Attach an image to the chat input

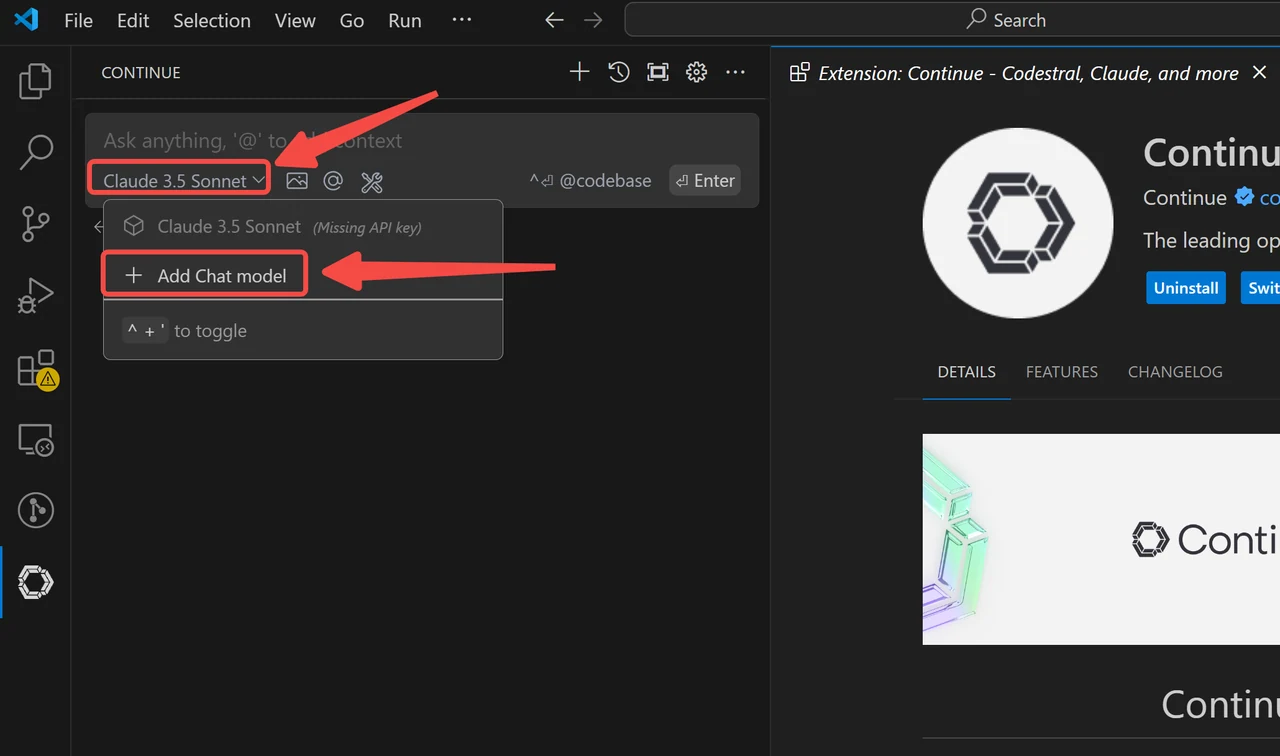[x=297, y=181]
